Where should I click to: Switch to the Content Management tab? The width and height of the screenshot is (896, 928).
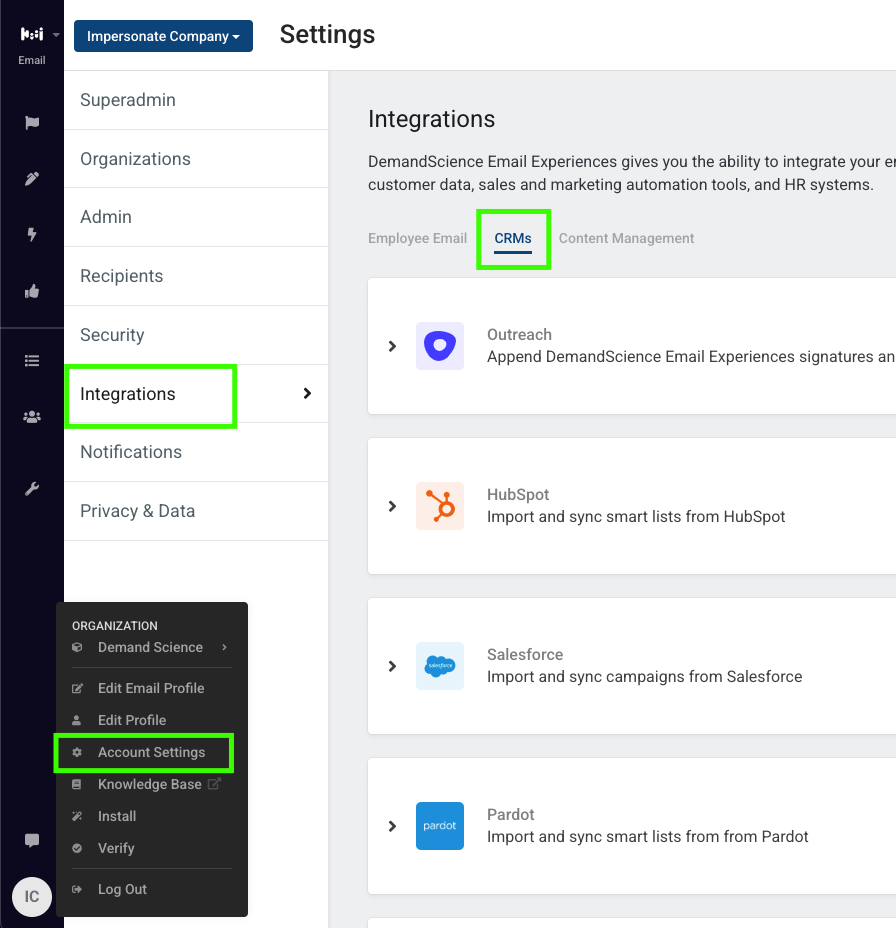tap(626, 238)
